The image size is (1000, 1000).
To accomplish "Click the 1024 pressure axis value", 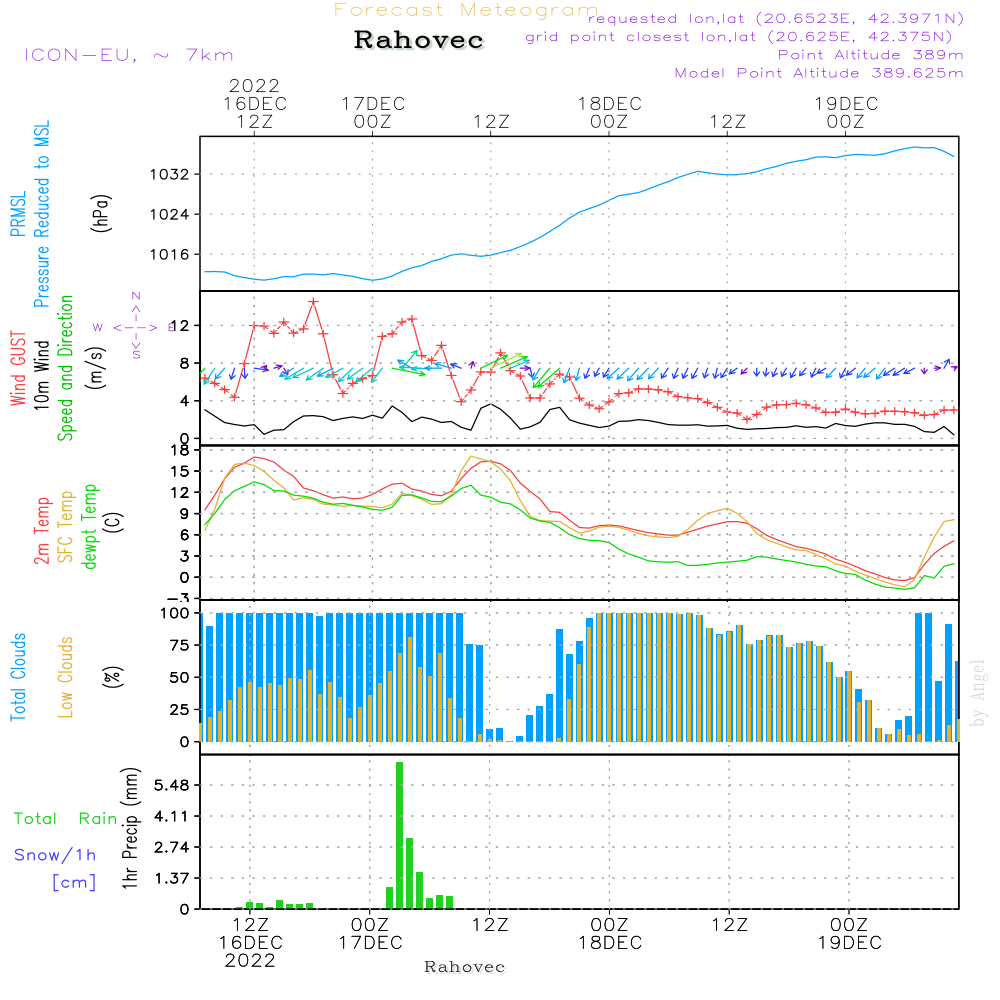I will pyautogui.click(x=170, y=214).
